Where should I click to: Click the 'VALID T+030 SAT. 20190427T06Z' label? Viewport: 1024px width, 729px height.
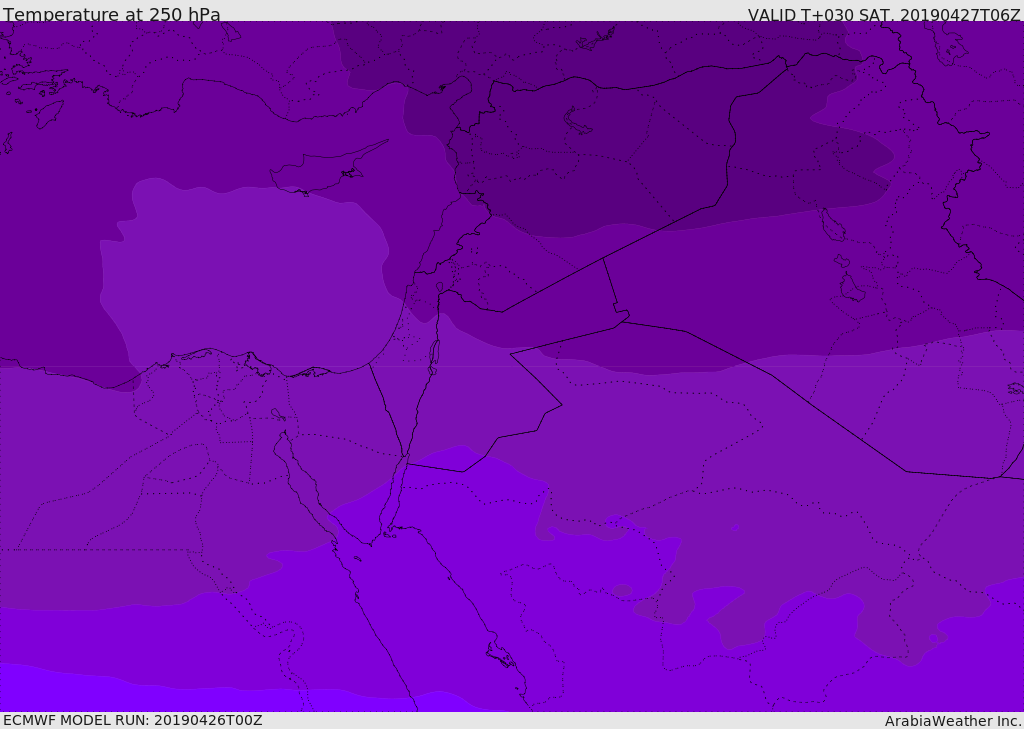pyautogui.click(x=884, y=15)
